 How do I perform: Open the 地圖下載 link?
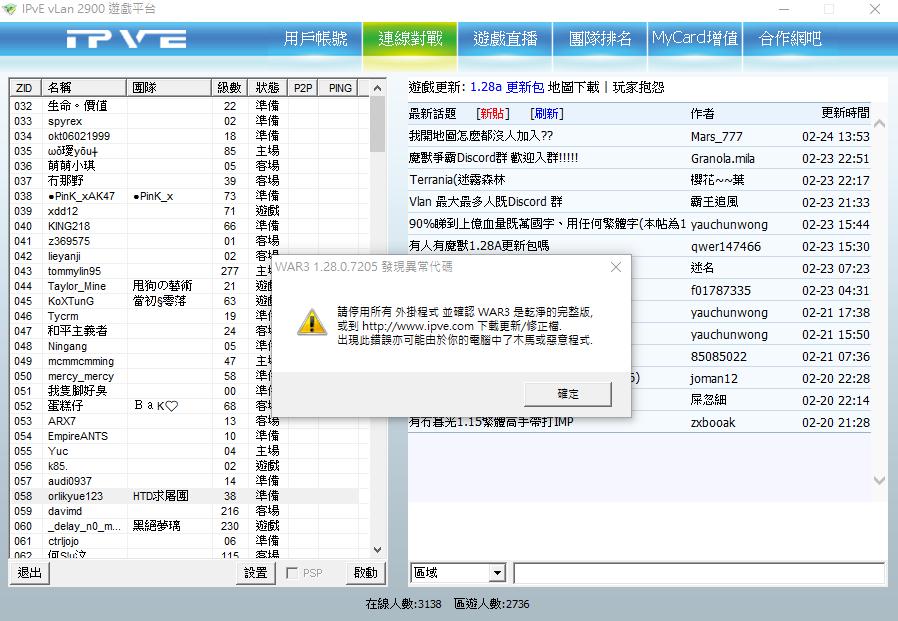(x=573, y=87)
